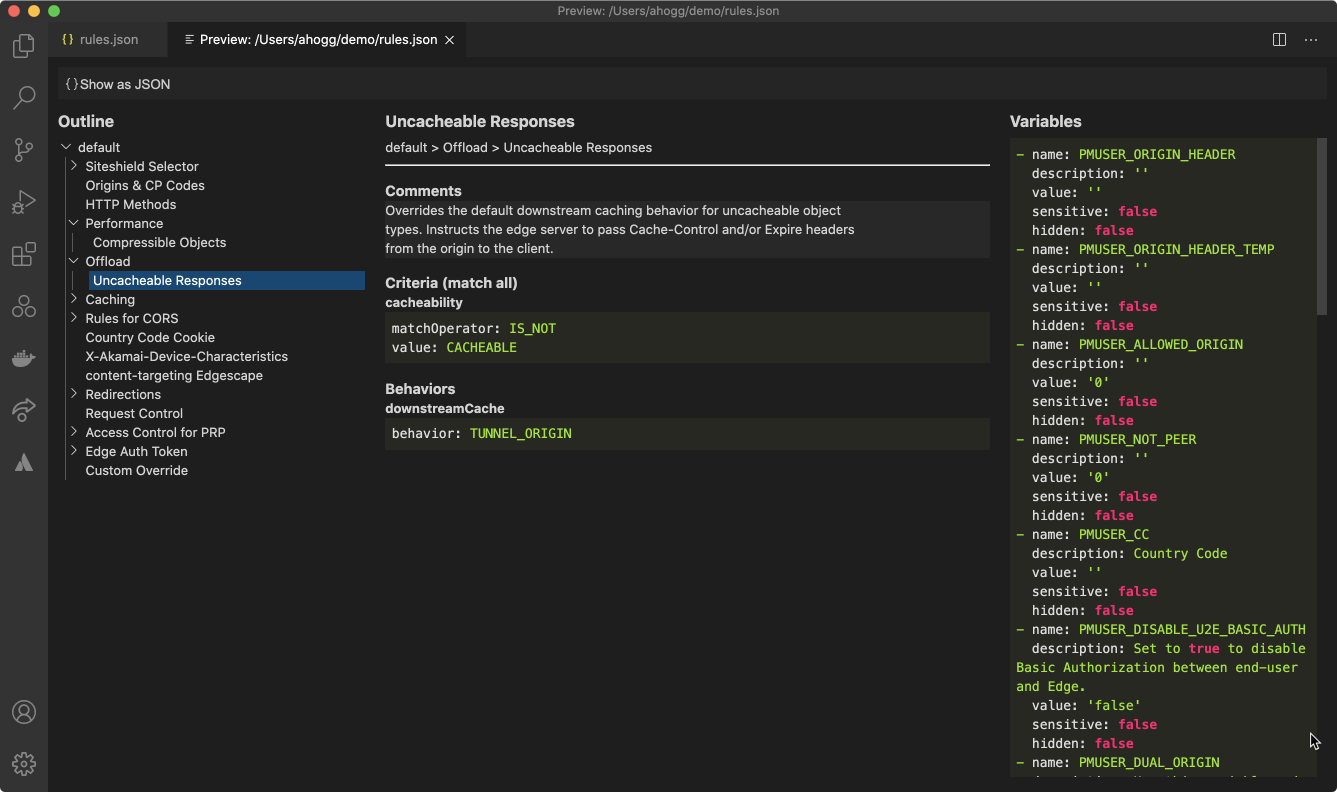Select the Request Control rule

[134, 413]
